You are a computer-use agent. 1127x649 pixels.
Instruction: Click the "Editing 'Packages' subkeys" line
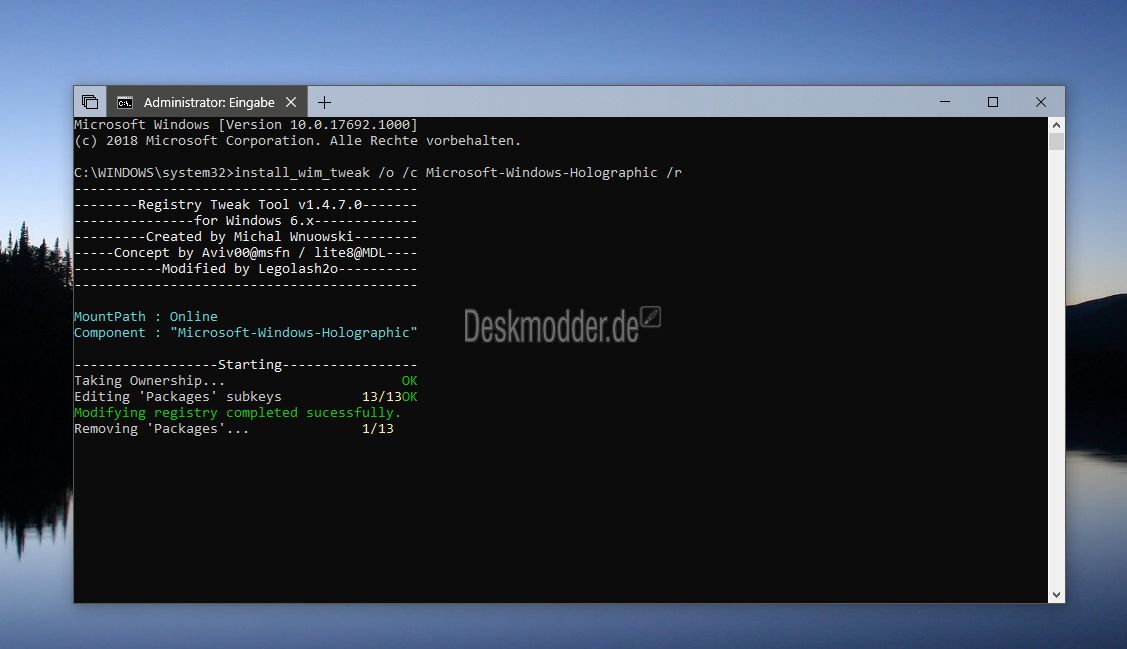point(246,397)
